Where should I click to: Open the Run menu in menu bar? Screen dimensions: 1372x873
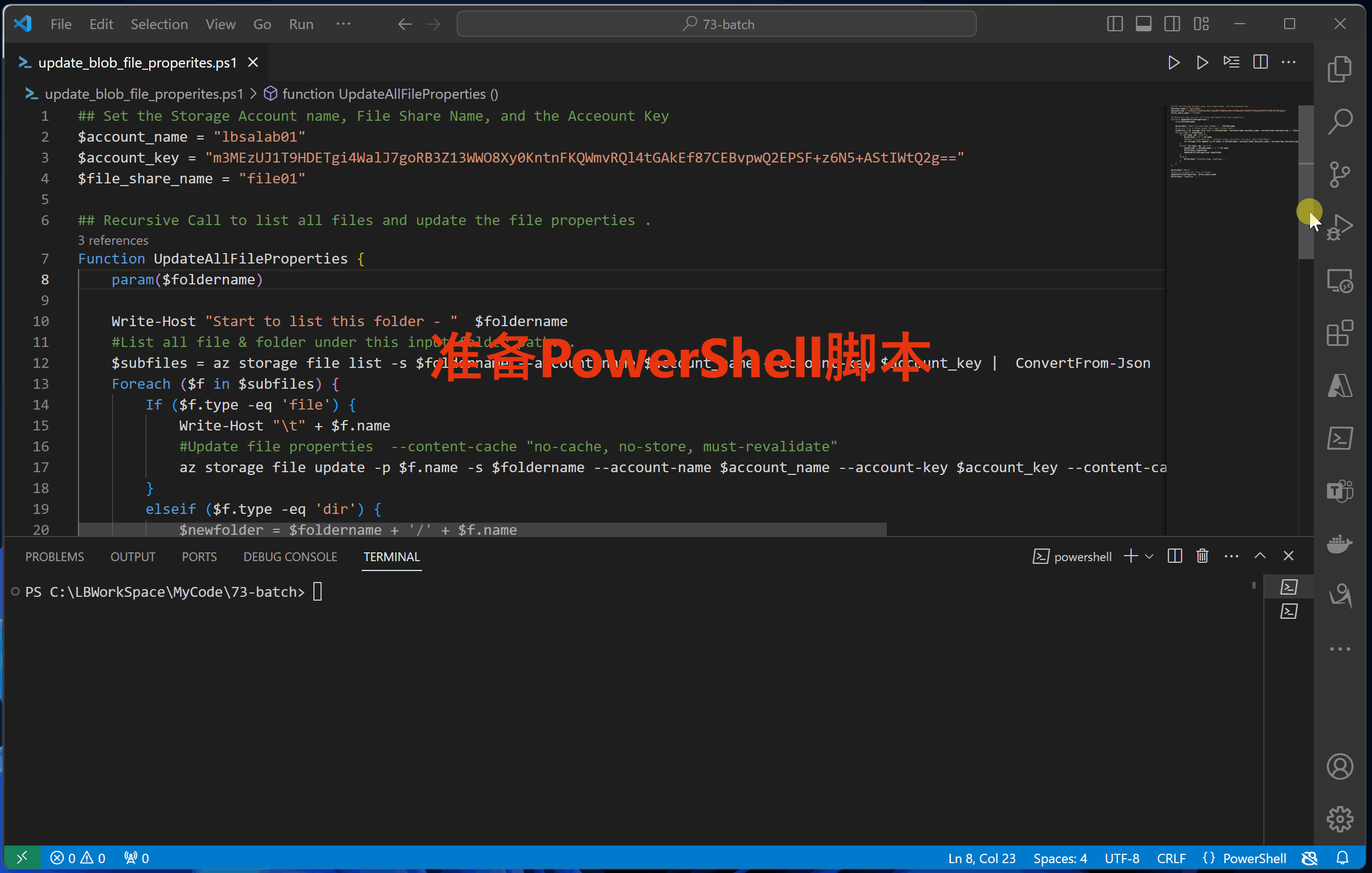[300, 22]
